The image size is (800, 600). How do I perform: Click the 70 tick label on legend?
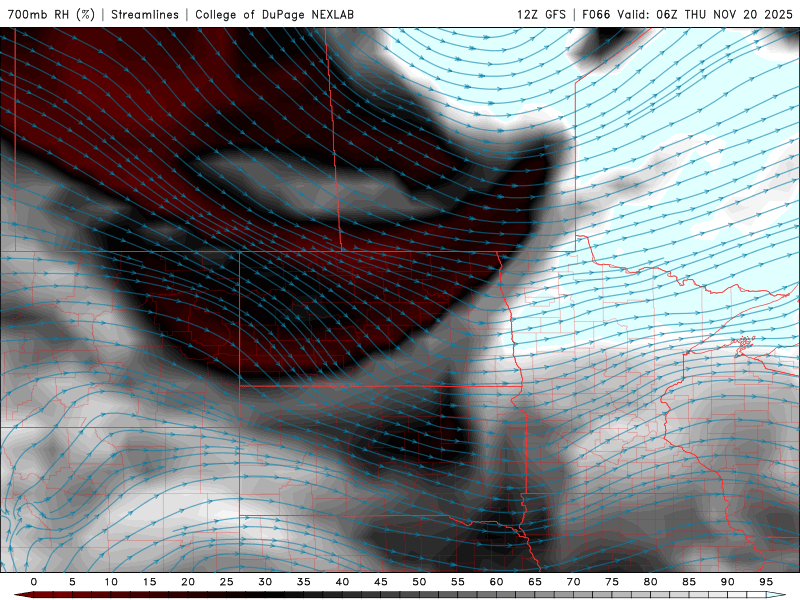573,582
